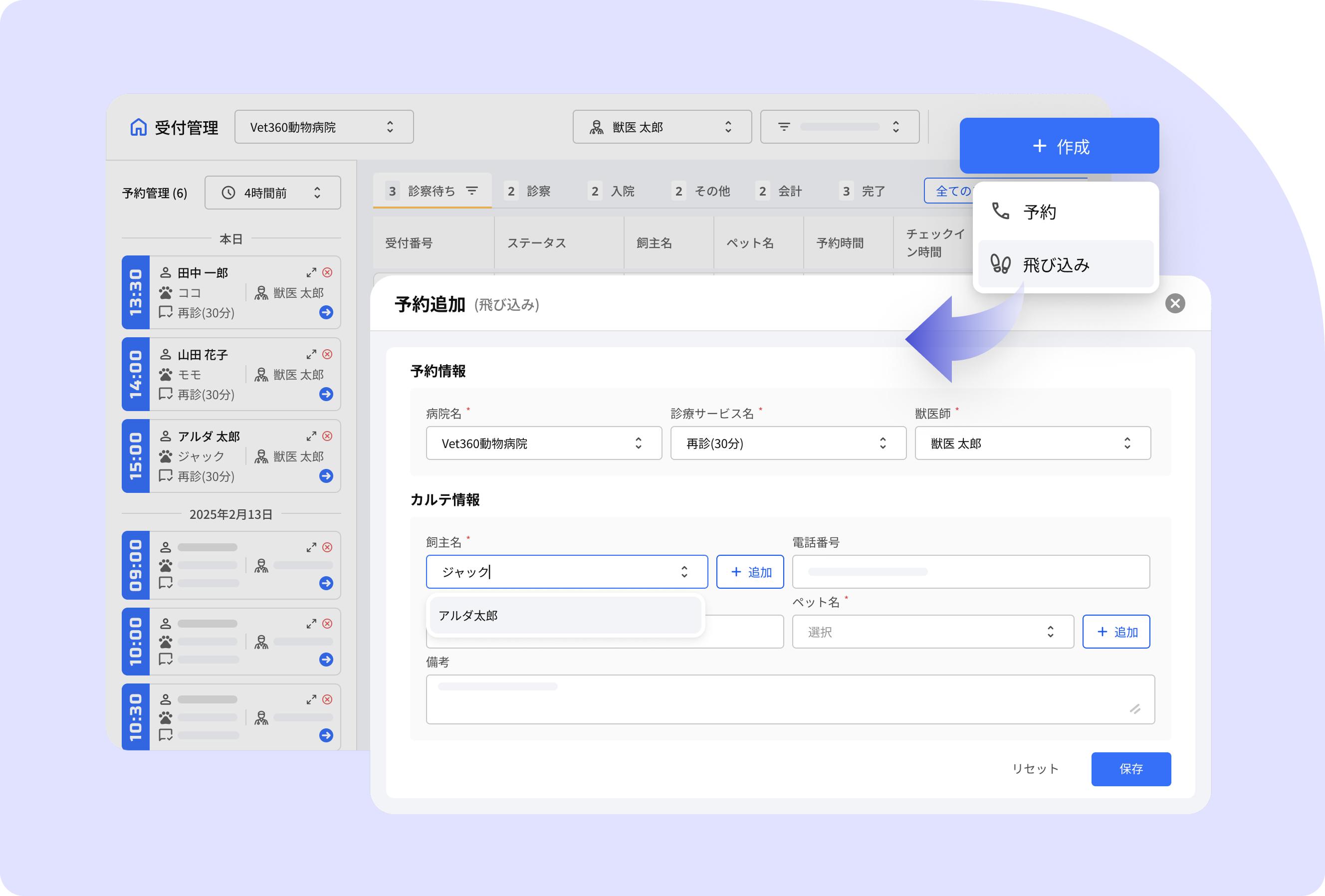This screenshot has width=1325, height=896.
Task: Open the 獣医 太郎 vet selector in header
Action: [662, 127]
